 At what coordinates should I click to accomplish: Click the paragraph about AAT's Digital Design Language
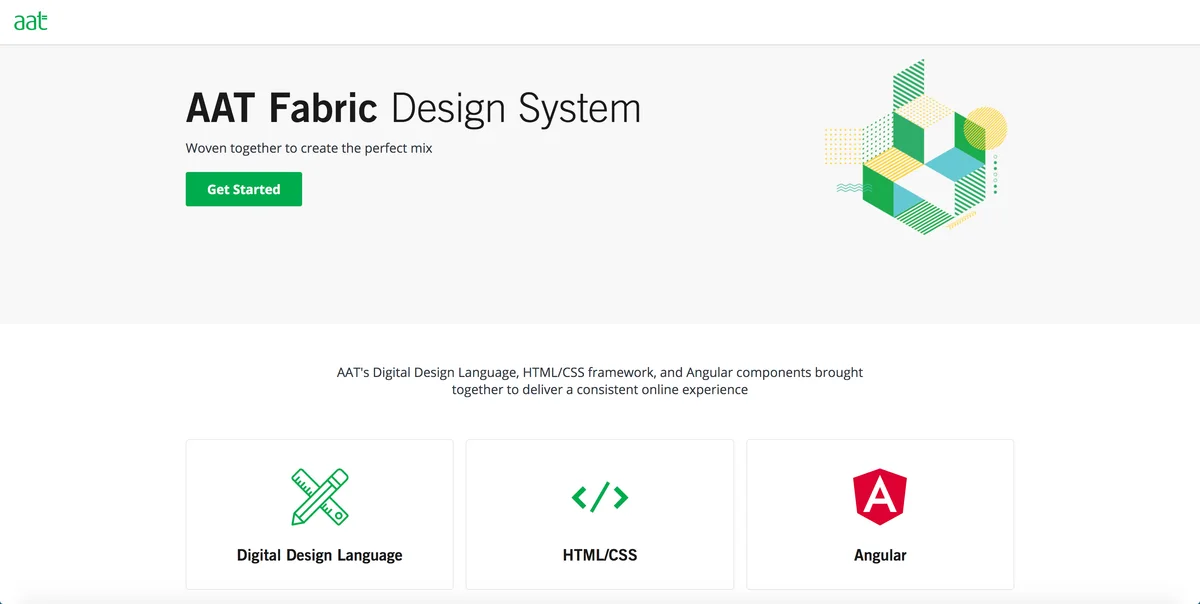600,381
